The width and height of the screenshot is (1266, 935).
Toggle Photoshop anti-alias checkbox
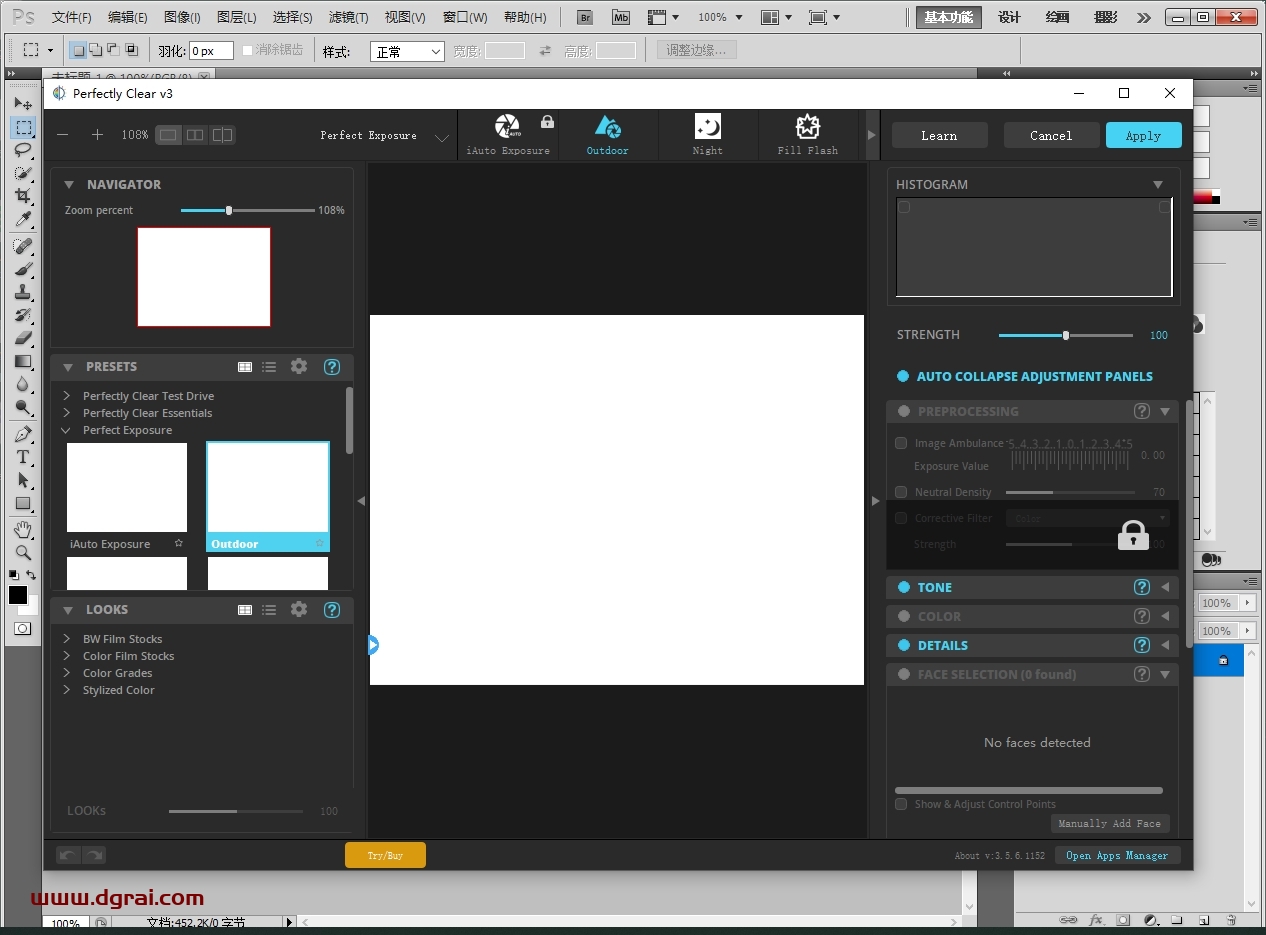click(x=248, y=50)
